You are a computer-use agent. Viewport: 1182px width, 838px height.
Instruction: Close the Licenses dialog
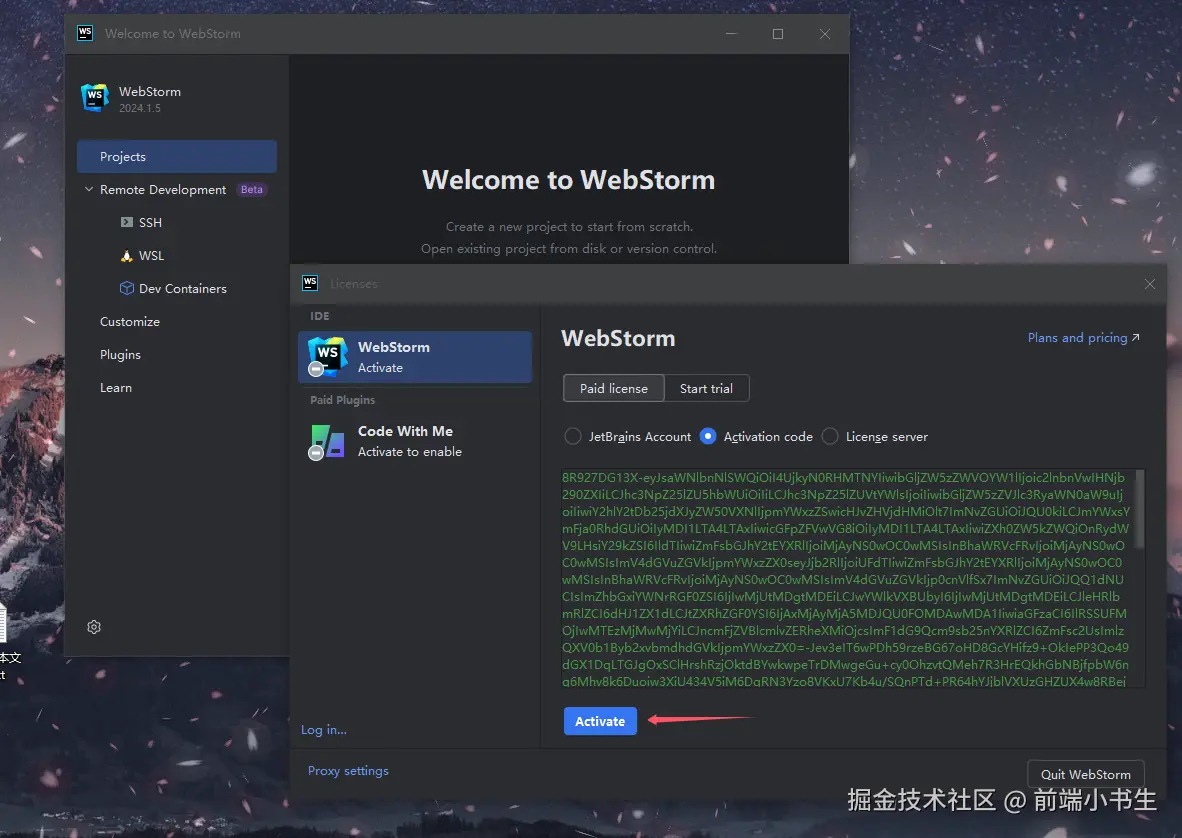click(x=1150, y=284)
